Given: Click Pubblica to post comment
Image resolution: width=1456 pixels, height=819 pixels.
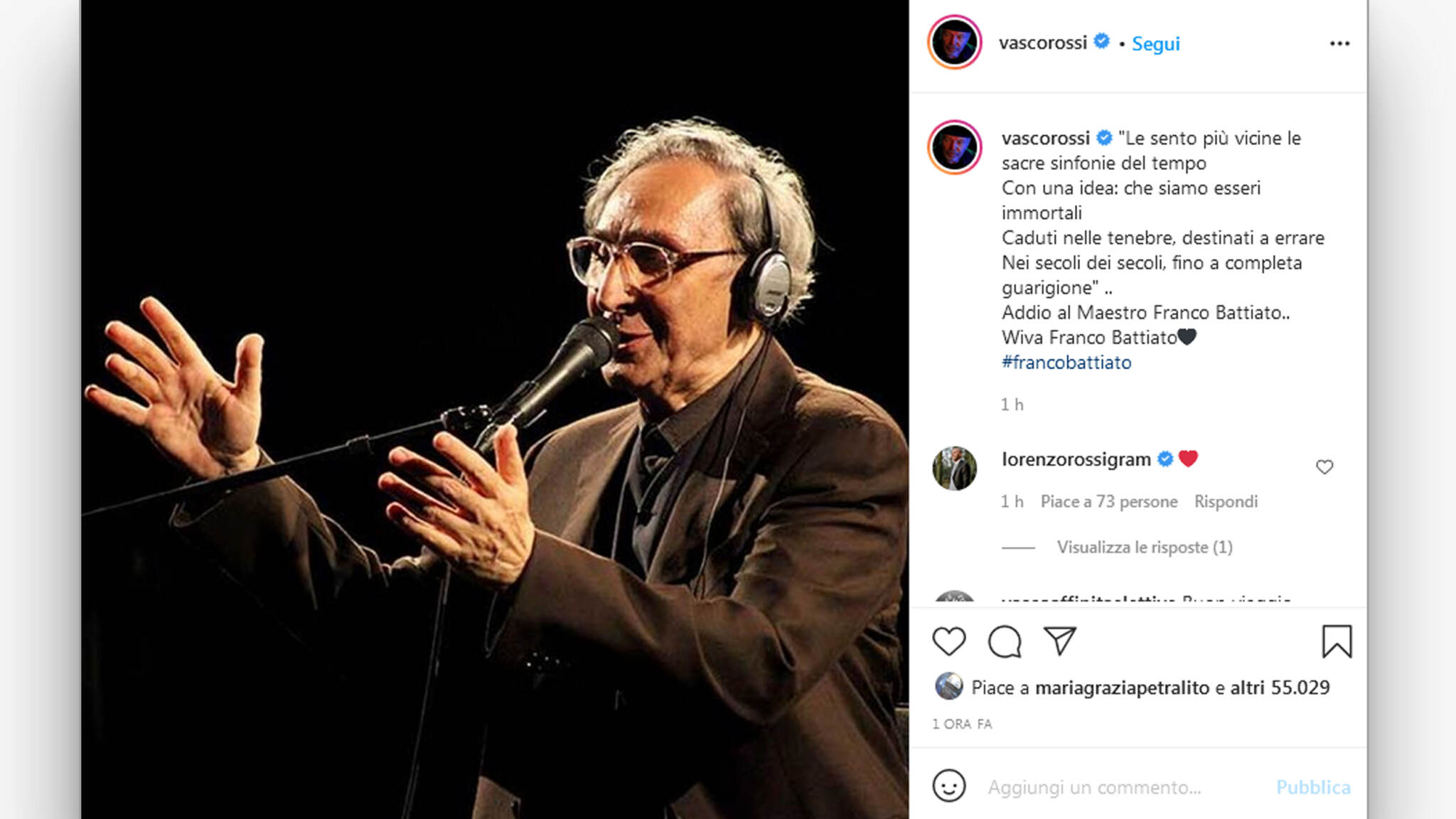Looking at the screenshot, I should click(x=1313, y=787).
